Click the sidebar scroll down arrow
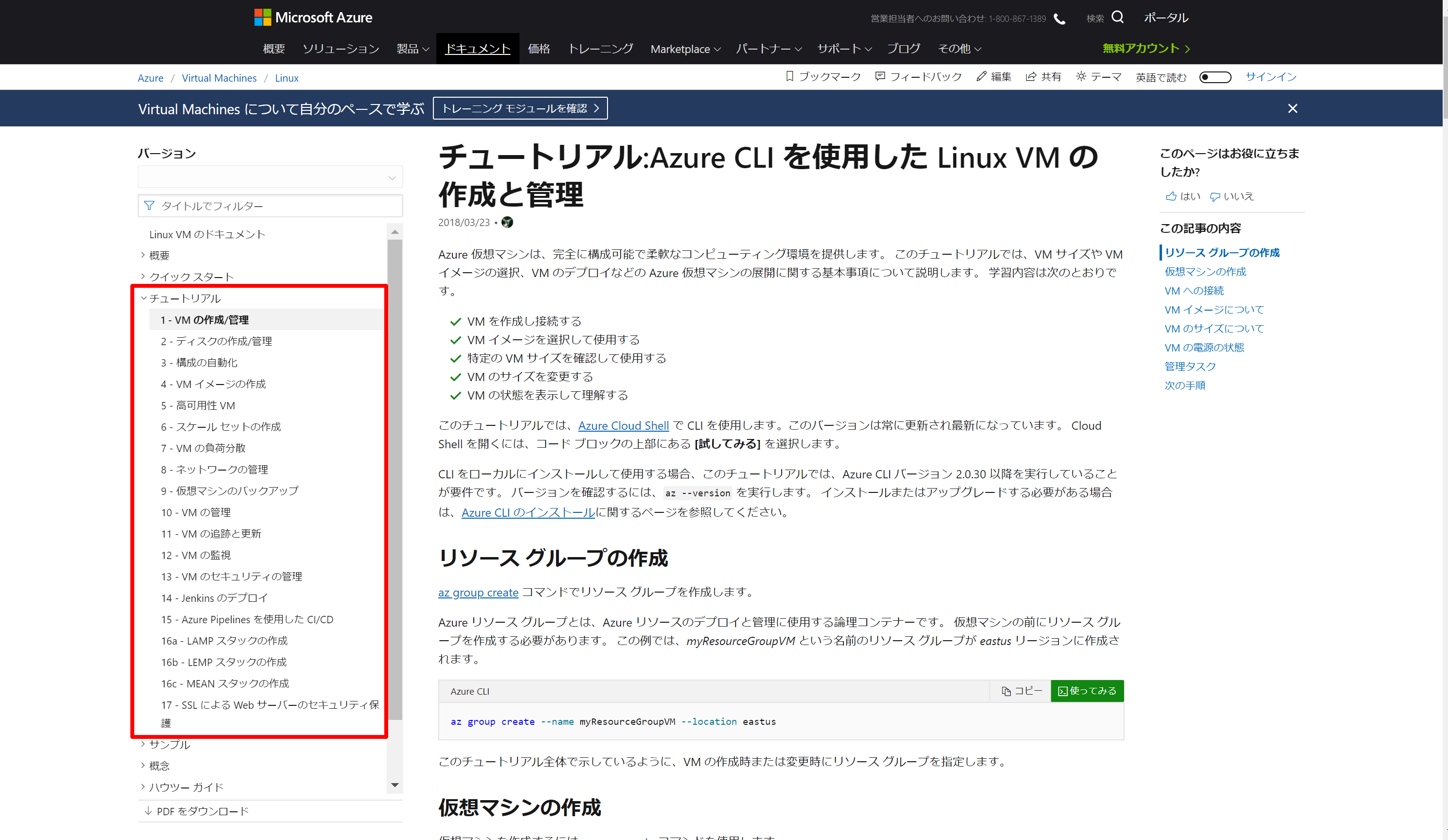The width and height of the screenshot is (1448, 840). pyautogui.click(x=395, y=785)
